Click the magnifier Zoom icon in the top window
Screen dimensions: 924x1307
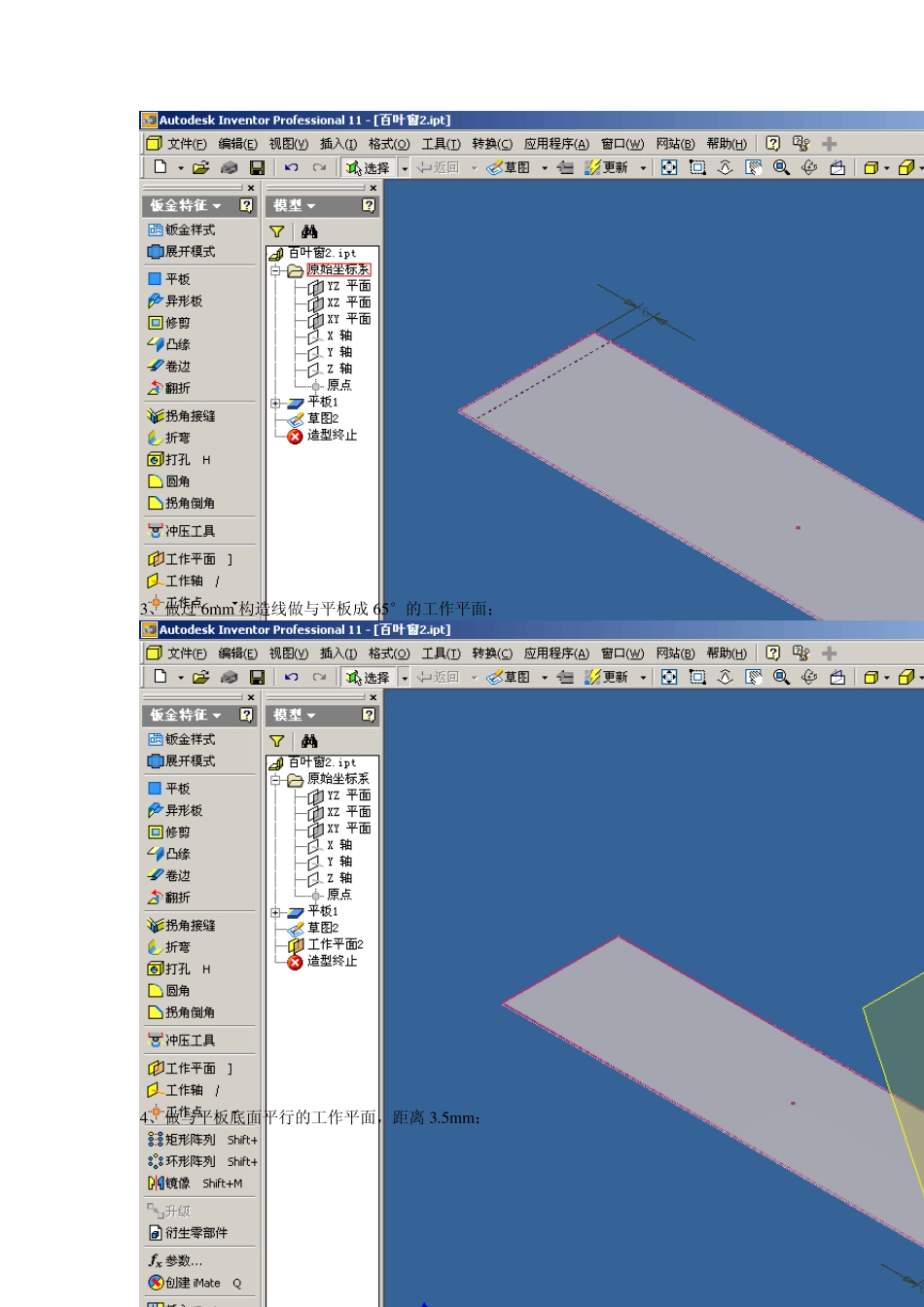pos(781,167)
